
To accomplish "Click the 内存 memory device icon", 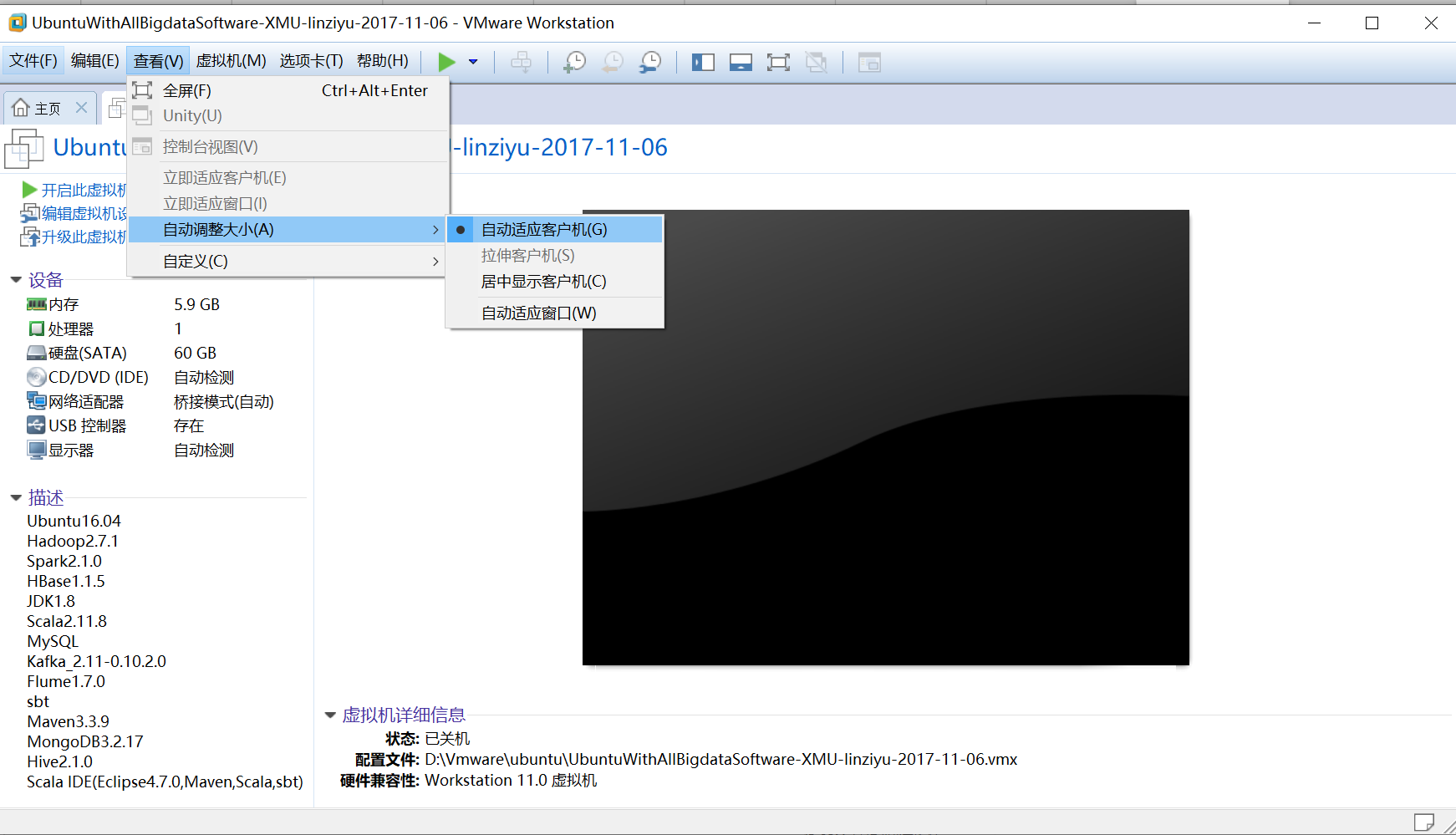I will click(x=37, y=304).
